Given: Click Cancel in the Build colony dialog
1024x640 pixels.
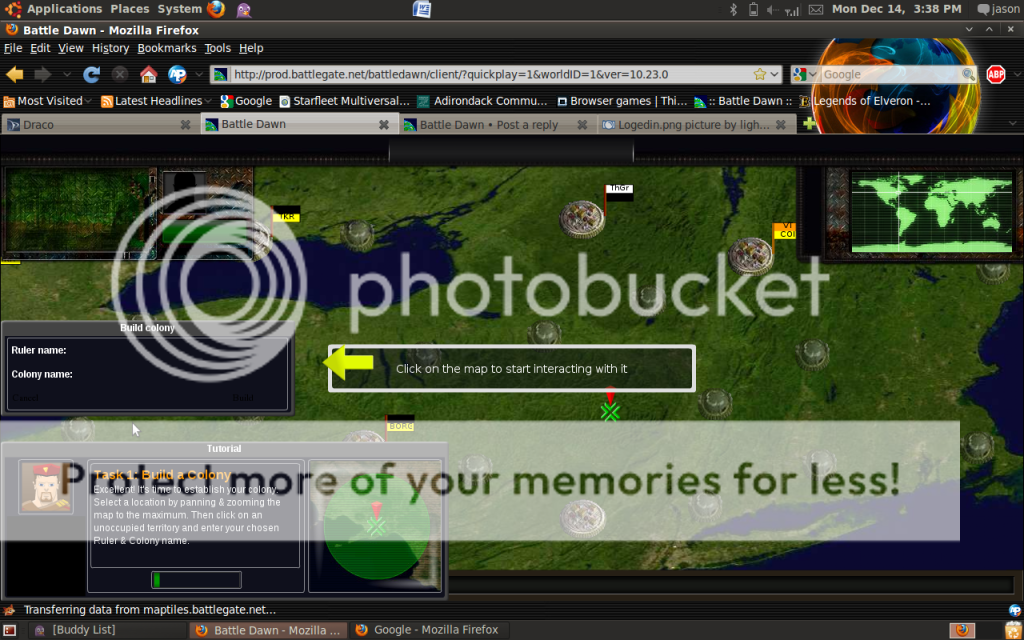Looking at the screenshot, I should pyautogui.click(x=25, y=397).
